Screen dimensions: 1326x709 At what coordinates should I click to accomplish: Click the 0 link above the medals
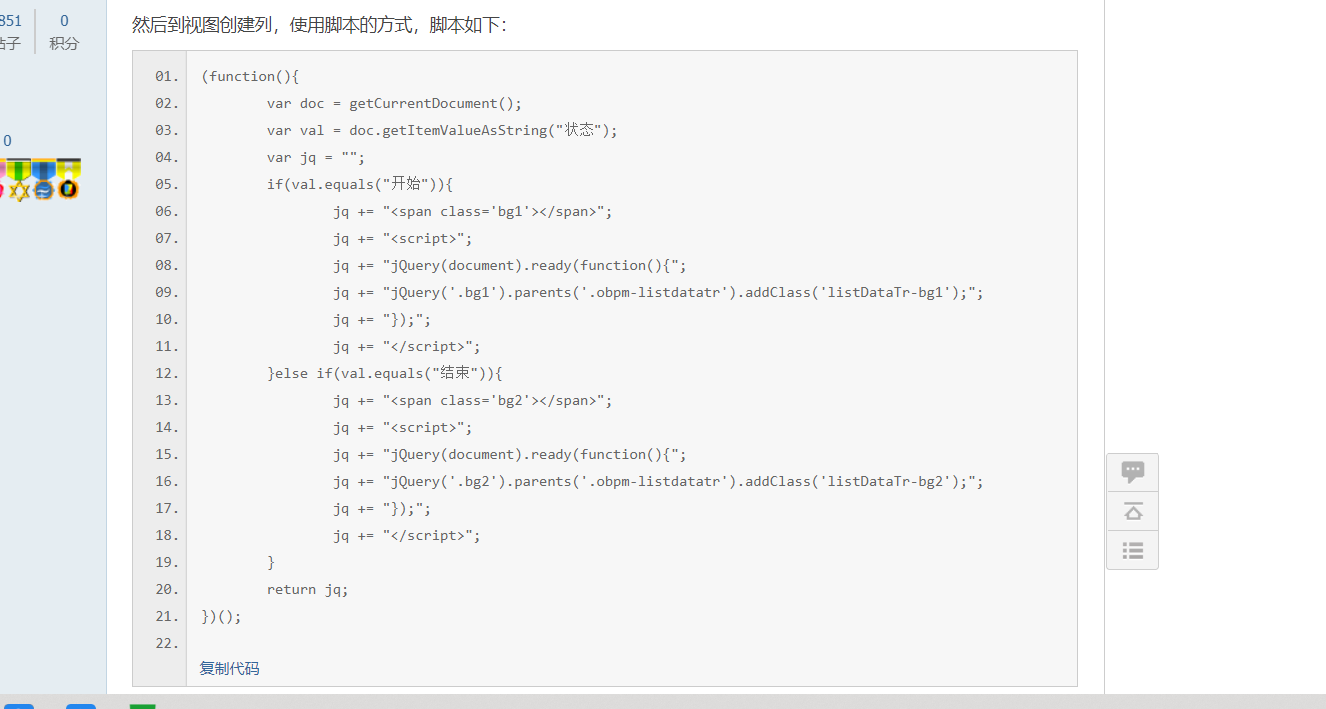tap(7, 141)
